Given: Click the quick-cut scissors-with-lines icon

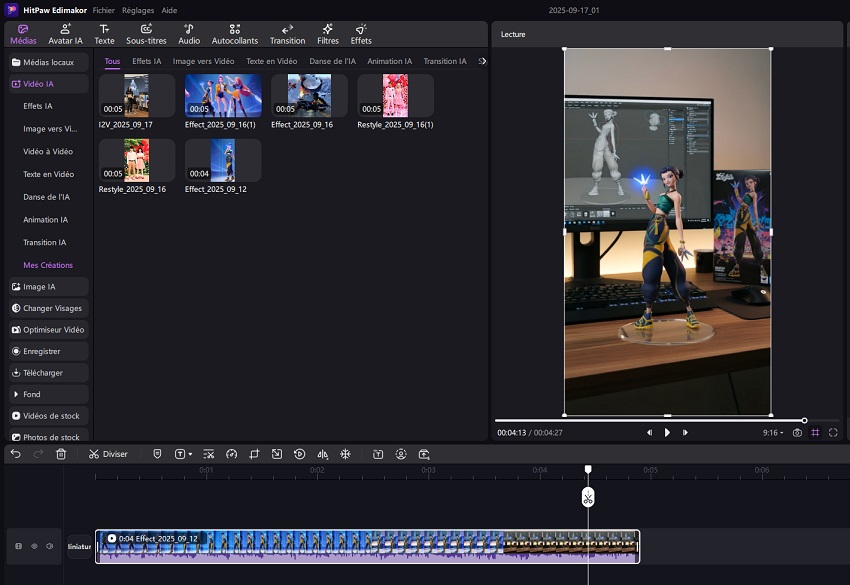Looking at the screenshot, I should tap(209, 454).
